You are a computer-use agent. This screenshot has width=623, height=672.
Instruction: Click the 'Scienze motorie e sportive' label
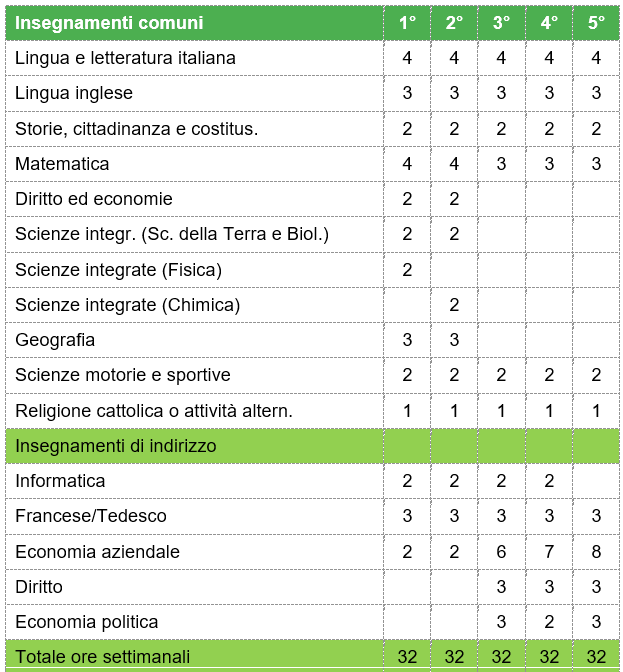[x=123, y=375]
